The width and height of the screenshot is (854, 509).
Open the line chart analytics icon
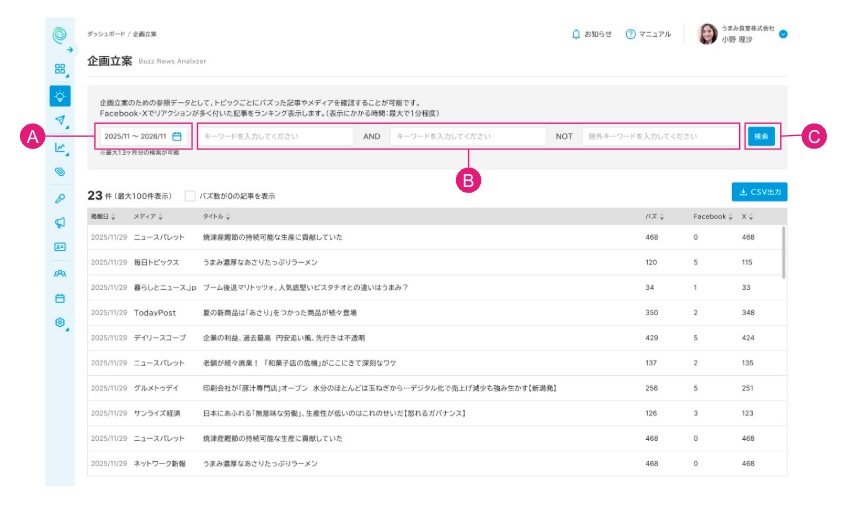click(x=60, y=147)
